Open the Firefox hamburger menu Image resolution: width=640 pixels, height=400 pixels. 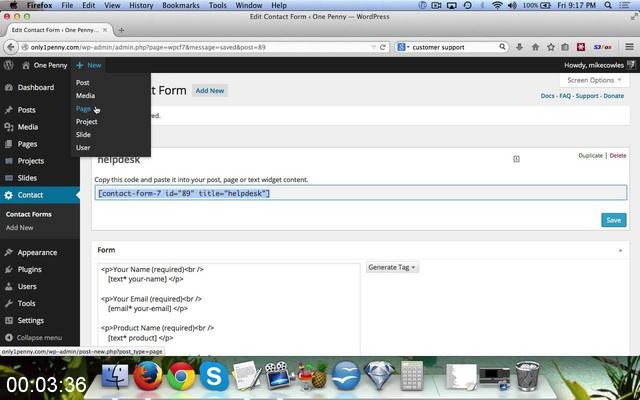[x=629, y=47]
